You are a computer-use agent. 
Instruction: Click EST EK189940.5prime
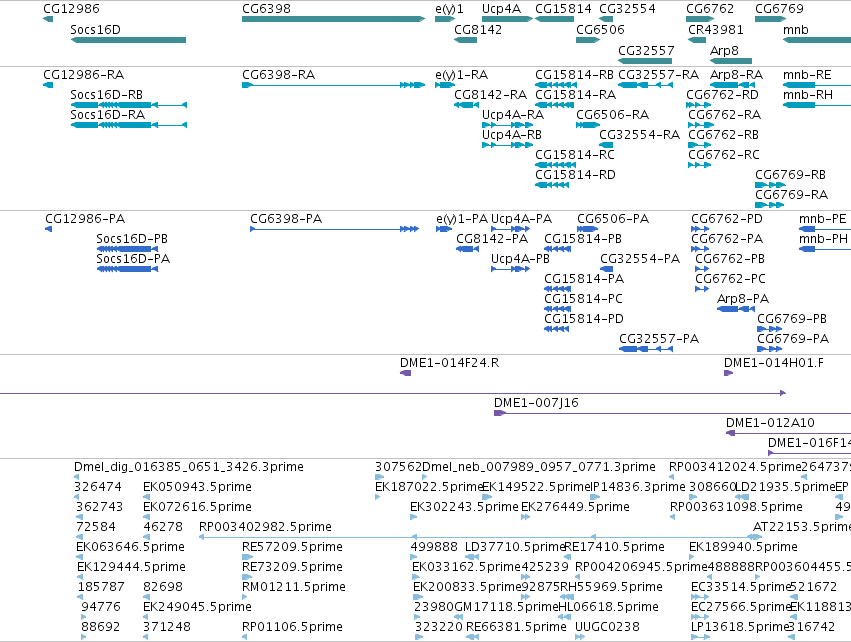click(744, 547)
